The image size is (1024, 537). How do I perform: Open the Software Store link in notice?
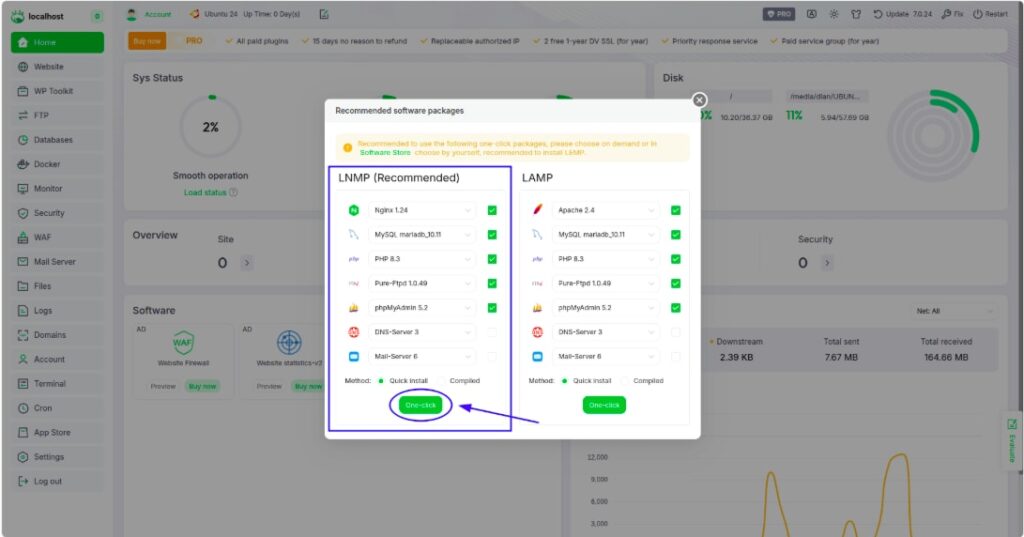pyautogui.click(x=385, y=153)
